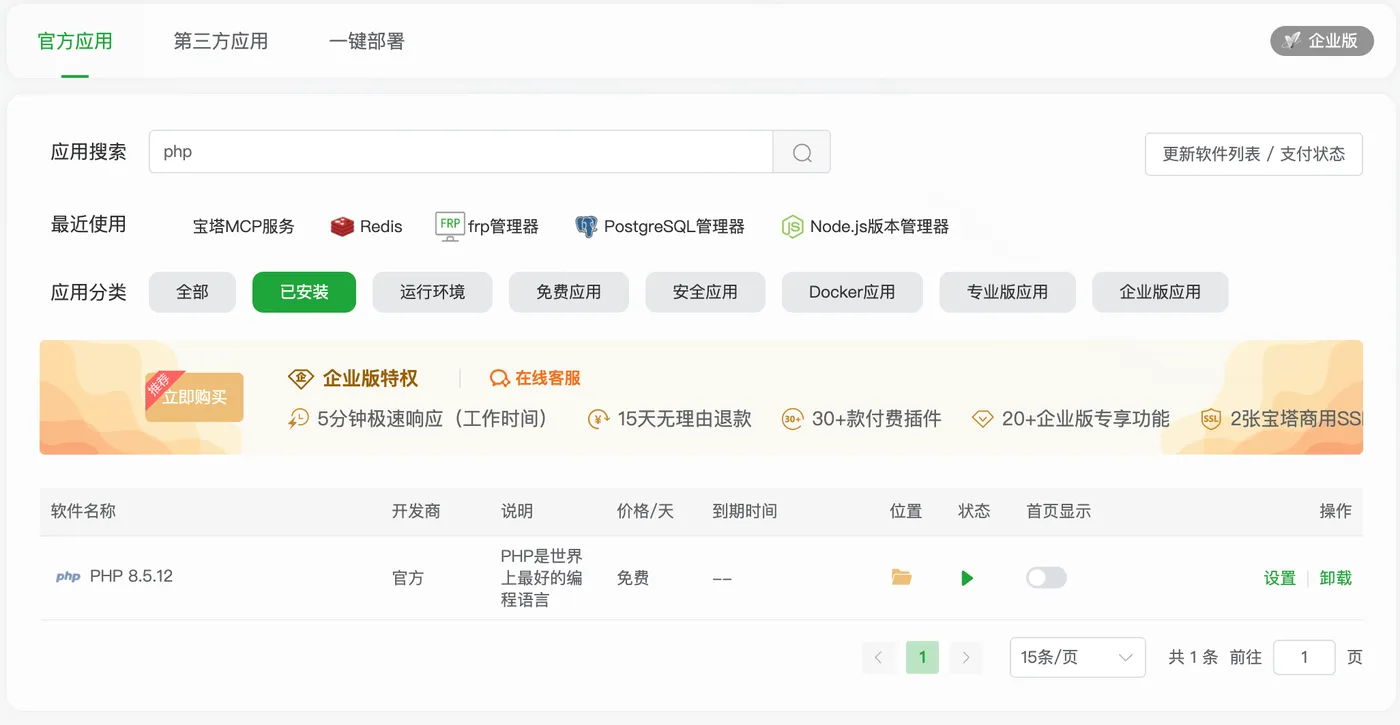1400x725 pixels.
Task: Click the 立即购买 banner button
Action: click(x=194, y=397)
